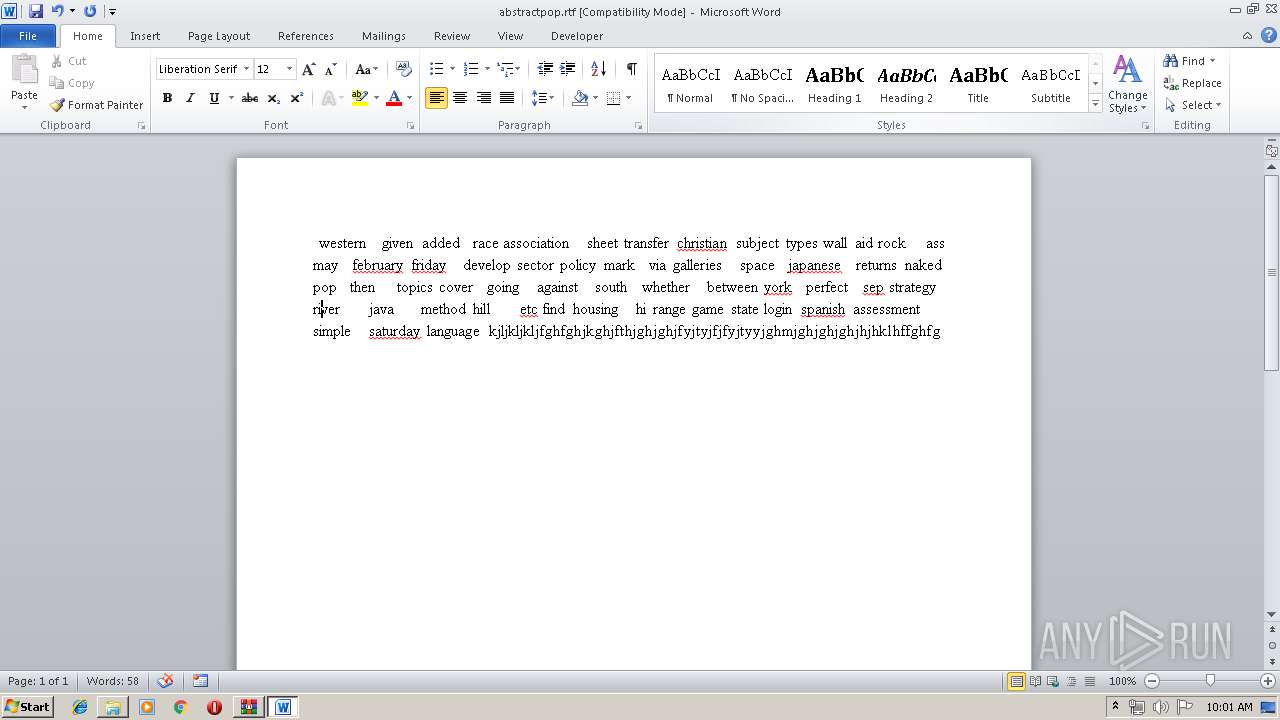Click the Windows Start button

[27, 707]
